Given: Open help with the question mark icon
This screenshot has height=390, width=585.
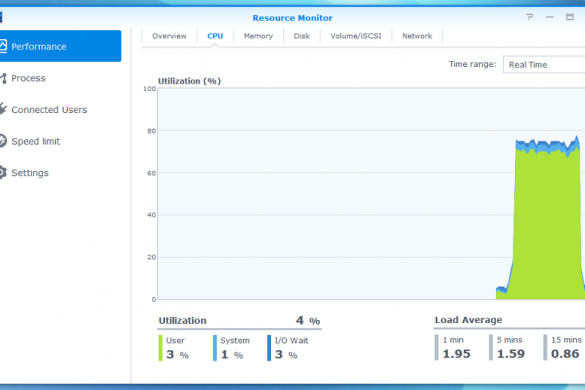Looking at the screenshot, I should (x=529, y=17).
